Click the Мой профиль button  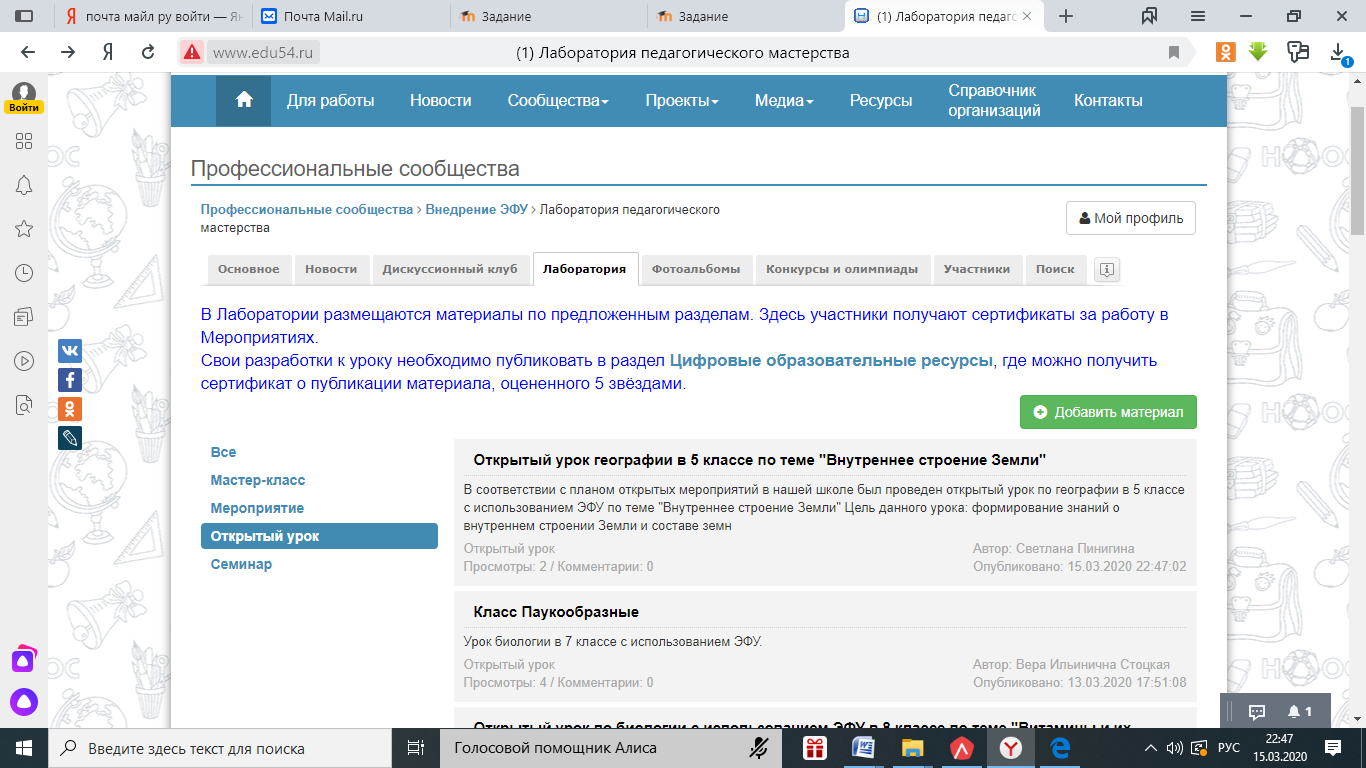click(x=1131, y=218)
